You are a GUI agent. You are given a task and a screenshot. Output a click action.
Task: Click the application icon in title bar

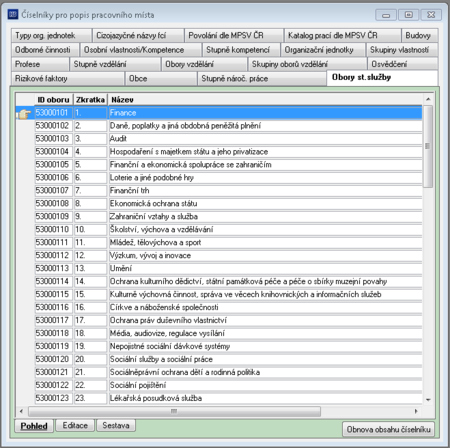[x=13, y=14]
